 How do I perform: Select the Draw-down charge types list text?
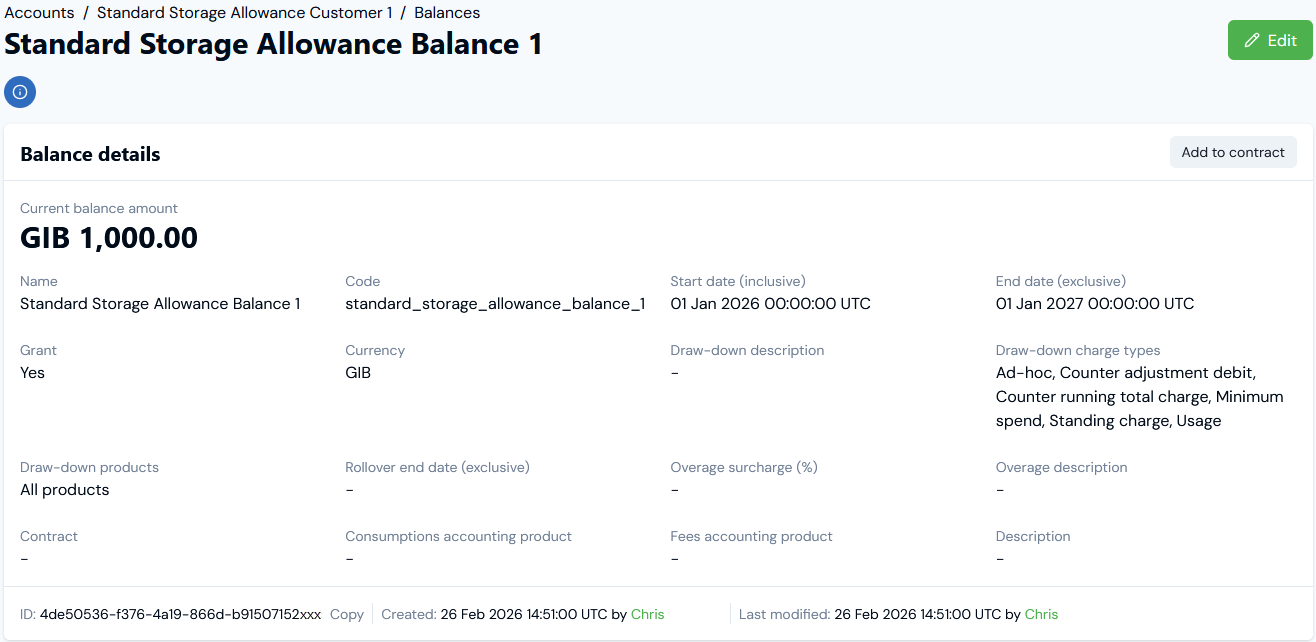1139,396
